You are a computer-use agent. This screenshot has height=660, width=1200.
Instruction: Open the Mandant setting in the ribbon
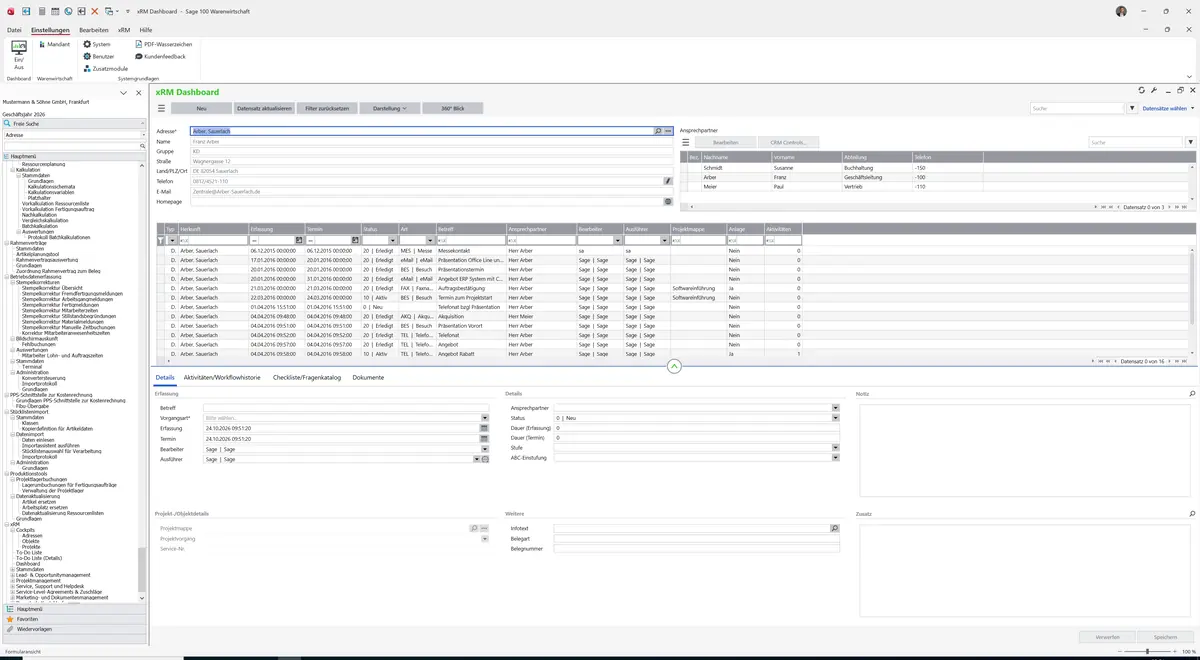pyautogui.click(x=54, y=44)
